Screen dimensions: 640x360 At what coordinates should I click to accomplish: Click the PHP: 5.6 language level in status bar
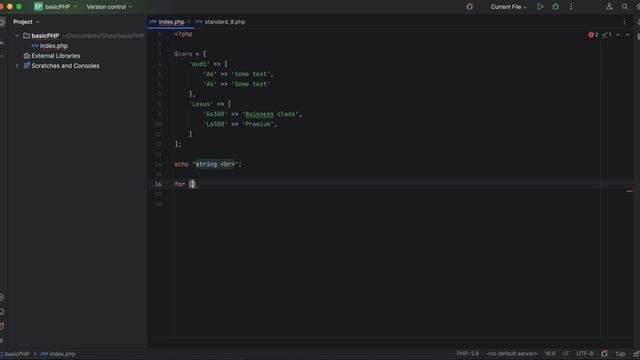[x=468, y=354]
